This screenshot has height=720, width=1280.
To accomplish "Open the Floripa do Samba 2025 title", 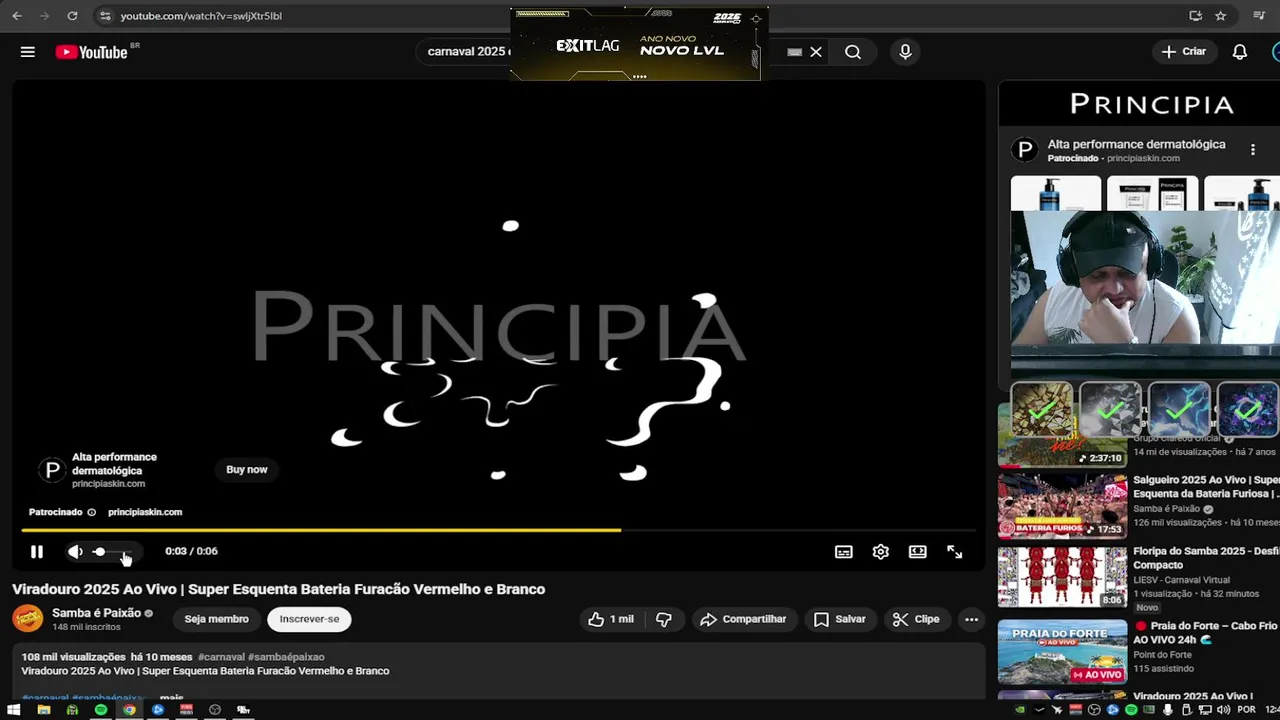I will pyautogui.click(x=1206, y=558).
